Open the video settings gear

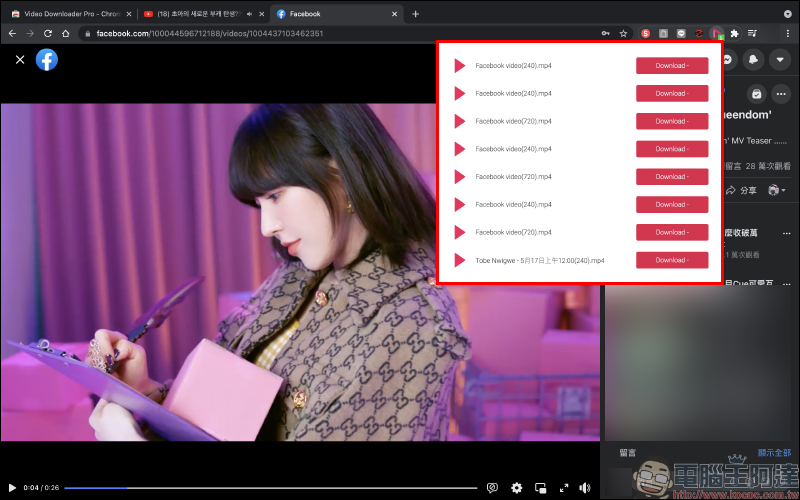tap(516, 488)
